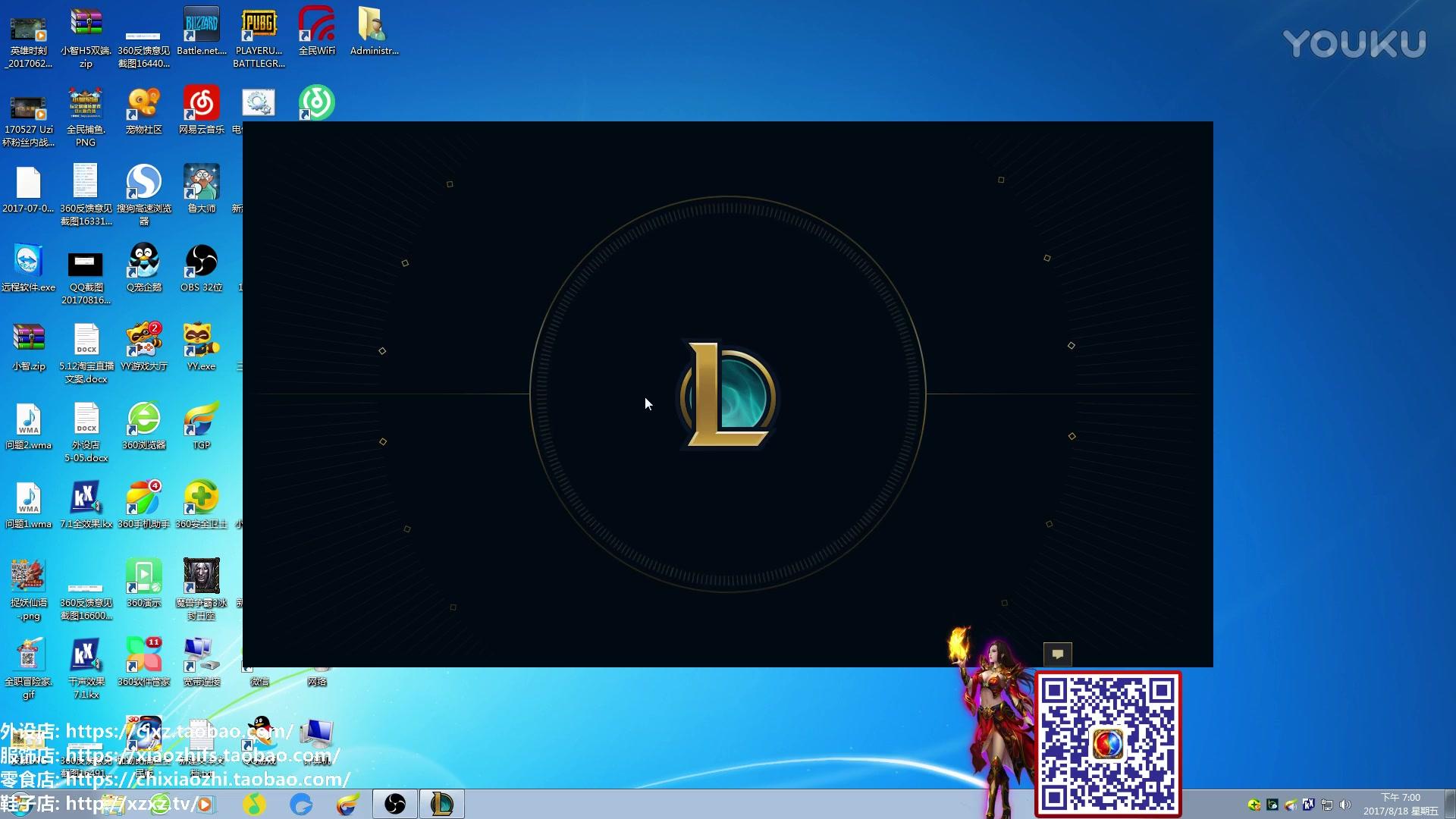Launch 魔兽争霸3冰封王座 shortcut
1456x819 pixels.
pos(201,589)
